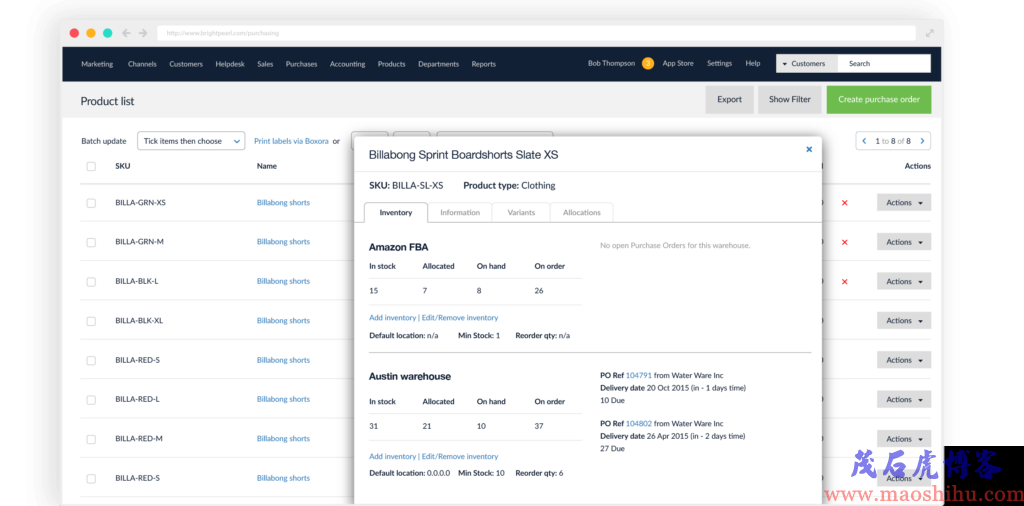Tick the checkbox for BILLA-BLK-L
The image size is (1024, 506).
pos(91,281)
